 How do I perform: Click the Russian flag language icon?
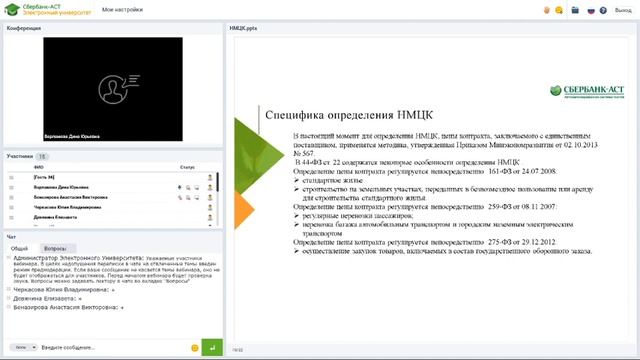591,10
